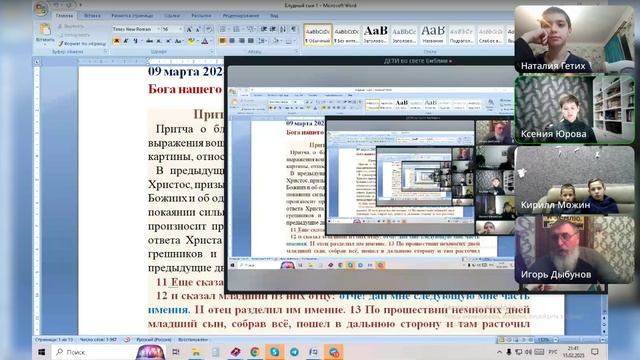Open the notification center icon
This screenshot has height=360, width=640.
coord(595,352)
